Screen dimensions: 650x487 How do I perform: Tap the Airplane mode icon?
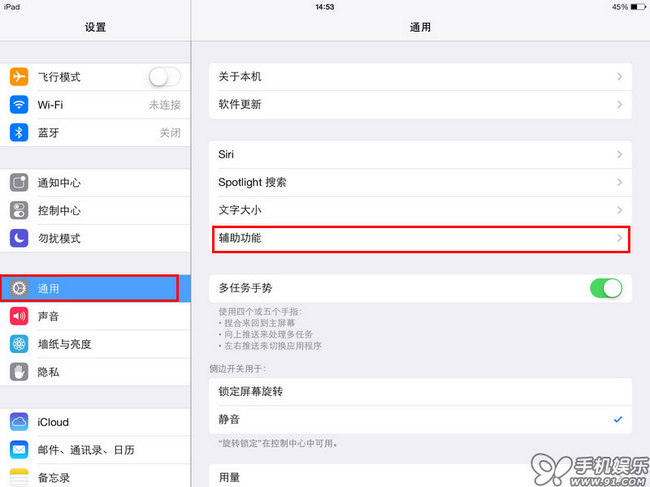[19, 77]
